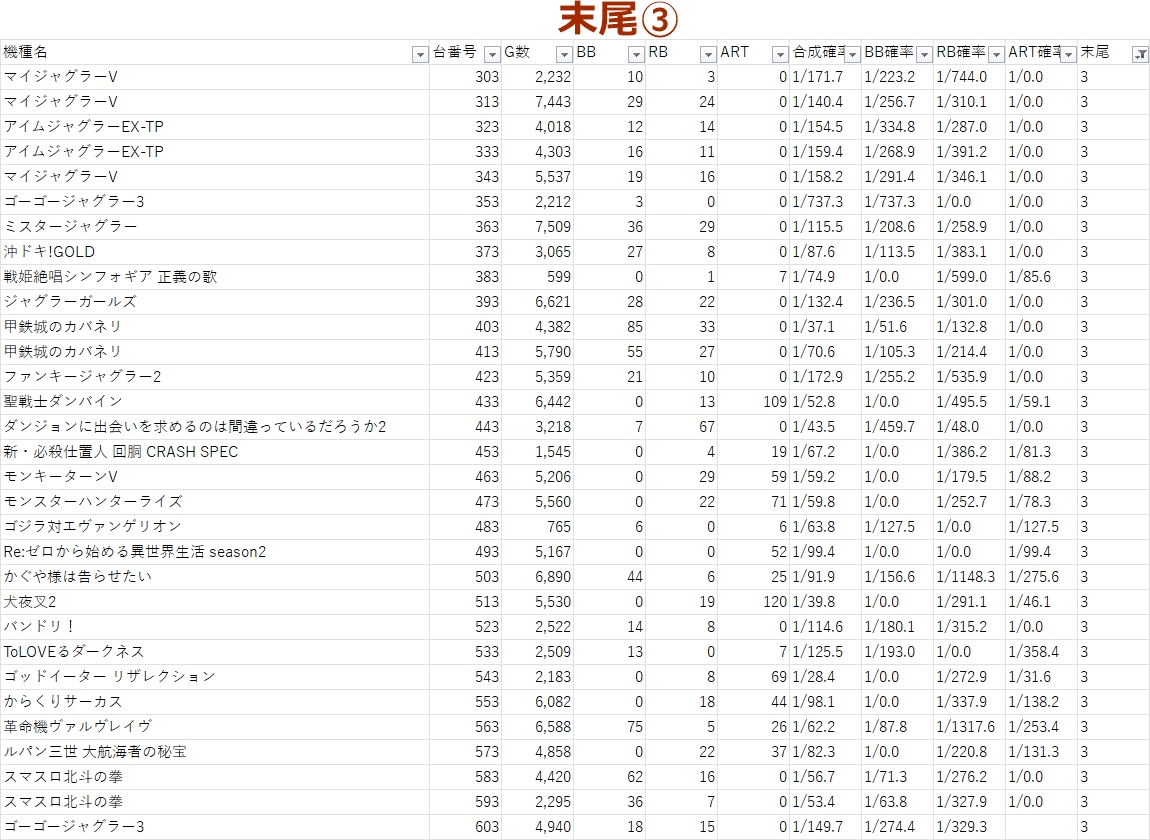Select RB確率 cell 1/48.0
Image resolution: width=1150 pixels, height=840 pixels.
click(970, 426)
